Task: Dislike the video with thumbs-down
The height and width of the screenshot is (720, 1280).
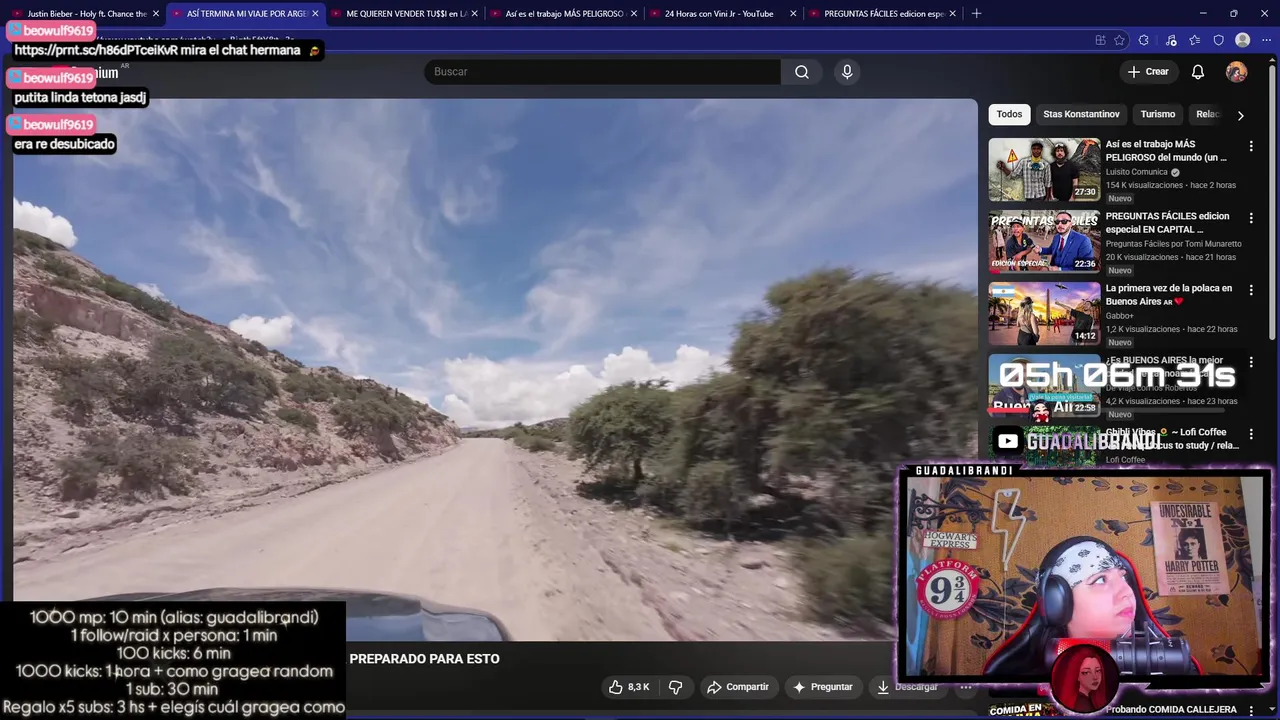Action: [x=676, y=687]
